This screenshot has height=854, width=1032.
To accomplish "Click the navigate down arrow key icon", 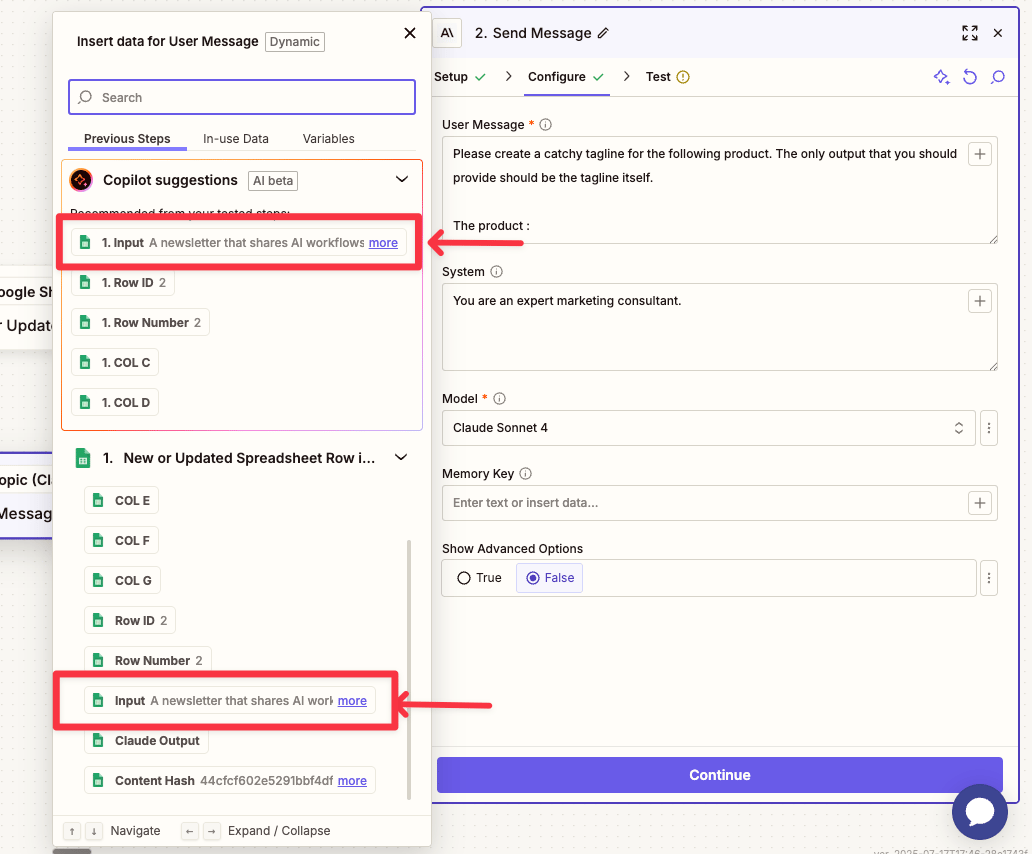I will pyautogui.click(x=94, y=831).
